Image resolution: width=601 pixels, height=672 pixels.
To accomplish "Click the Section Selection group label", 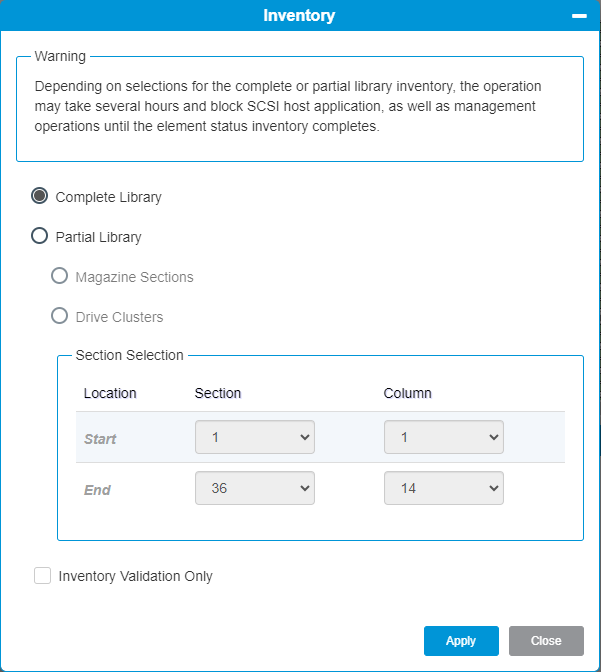I will (x=130, y=355).
